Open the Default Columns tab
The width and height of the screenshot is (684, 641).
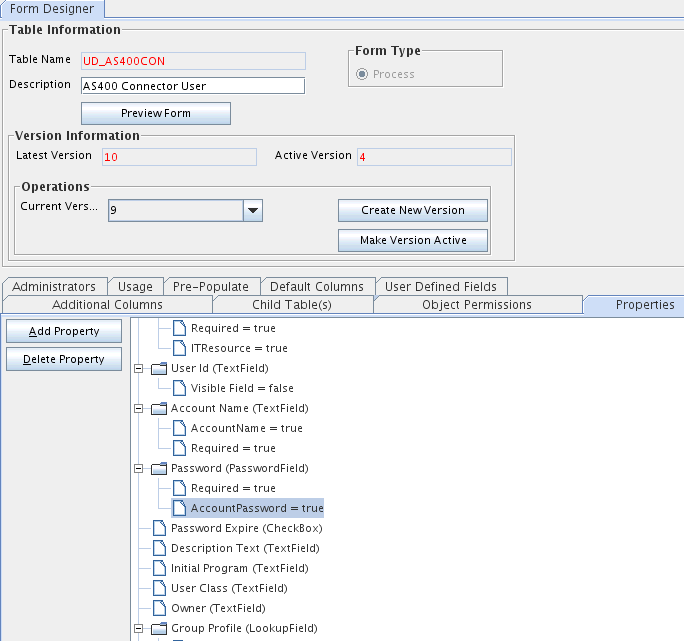317,287
